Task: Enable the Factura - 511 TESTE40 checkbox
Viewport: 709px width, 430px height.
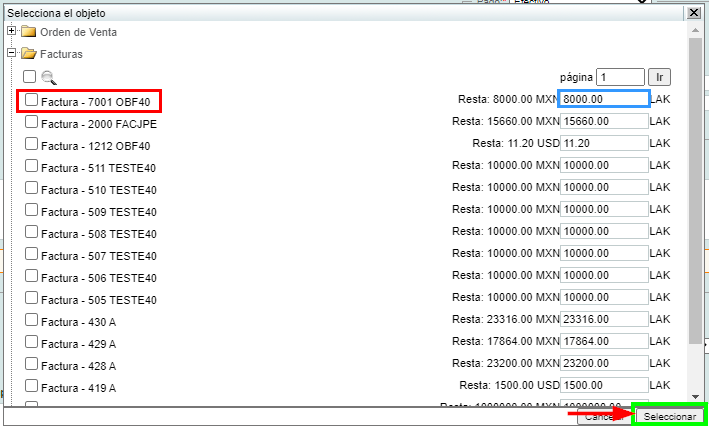Action: tap(32, 166)
